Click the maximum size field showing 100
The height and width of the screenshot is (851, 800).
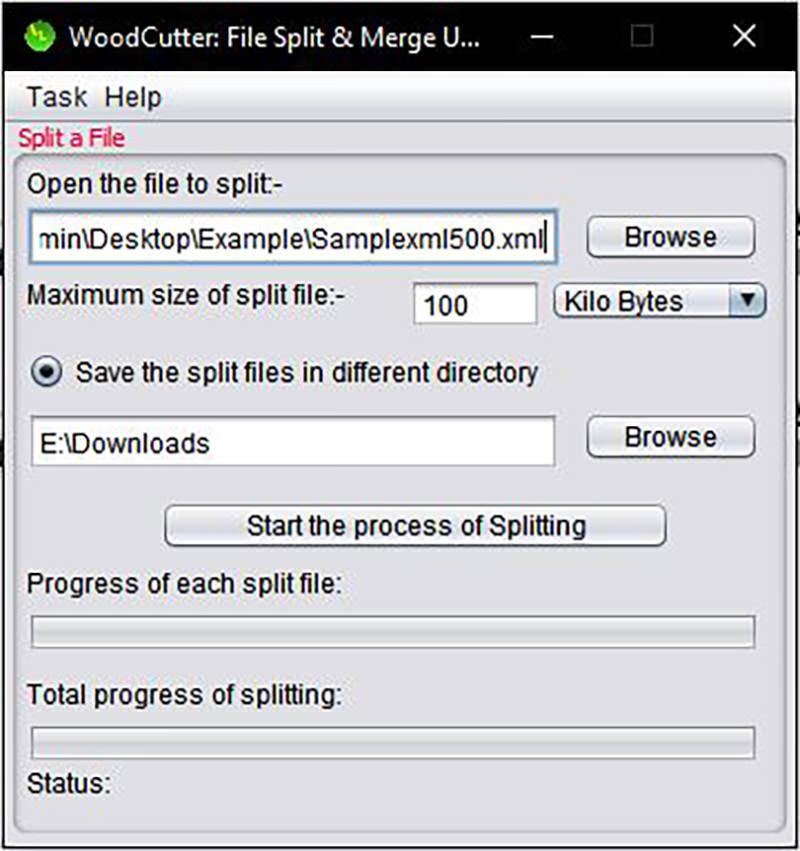click(475, 304)
